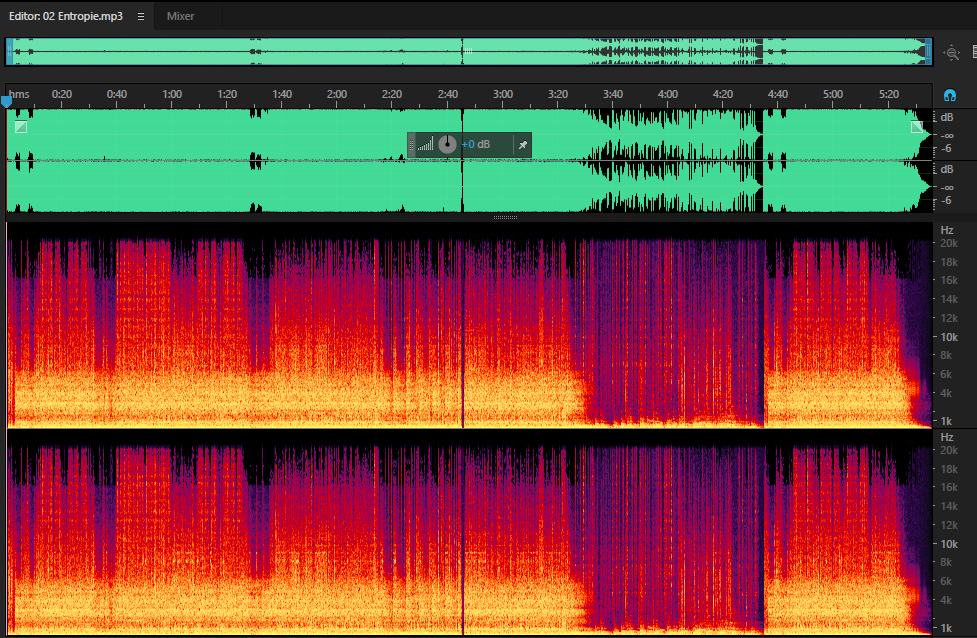The image size is (977, 638).
Task: Click the fade in handle on the waveform
Action: point(21,127)
